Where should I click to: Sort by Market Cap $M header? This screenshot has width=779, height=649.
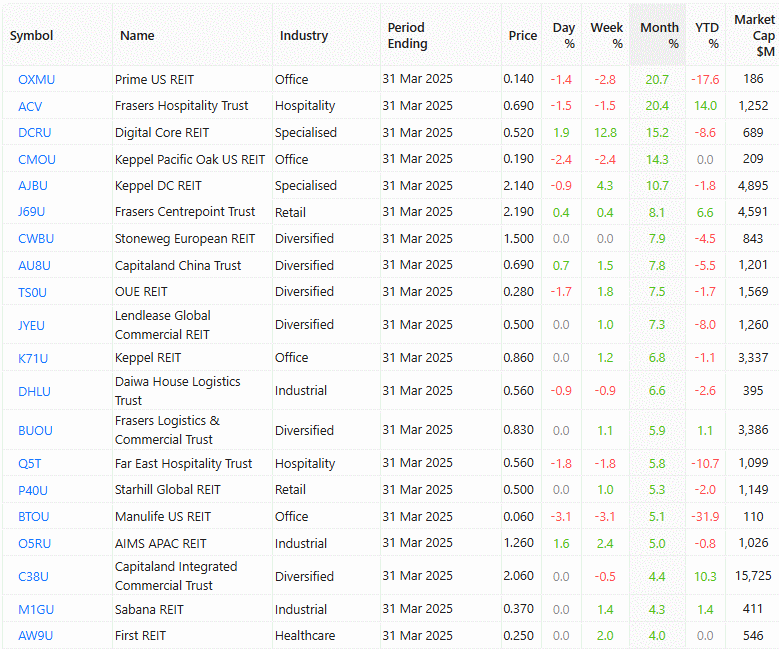pyautogui.click(x=753, y=36)
